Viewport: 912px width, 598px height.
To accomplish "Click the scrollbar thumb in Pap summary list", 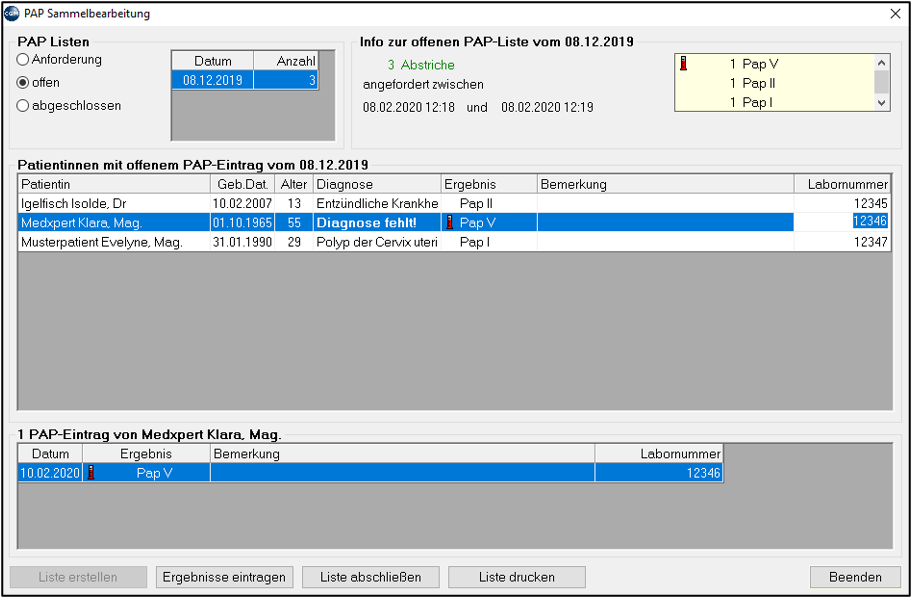I will pos(882,82).
